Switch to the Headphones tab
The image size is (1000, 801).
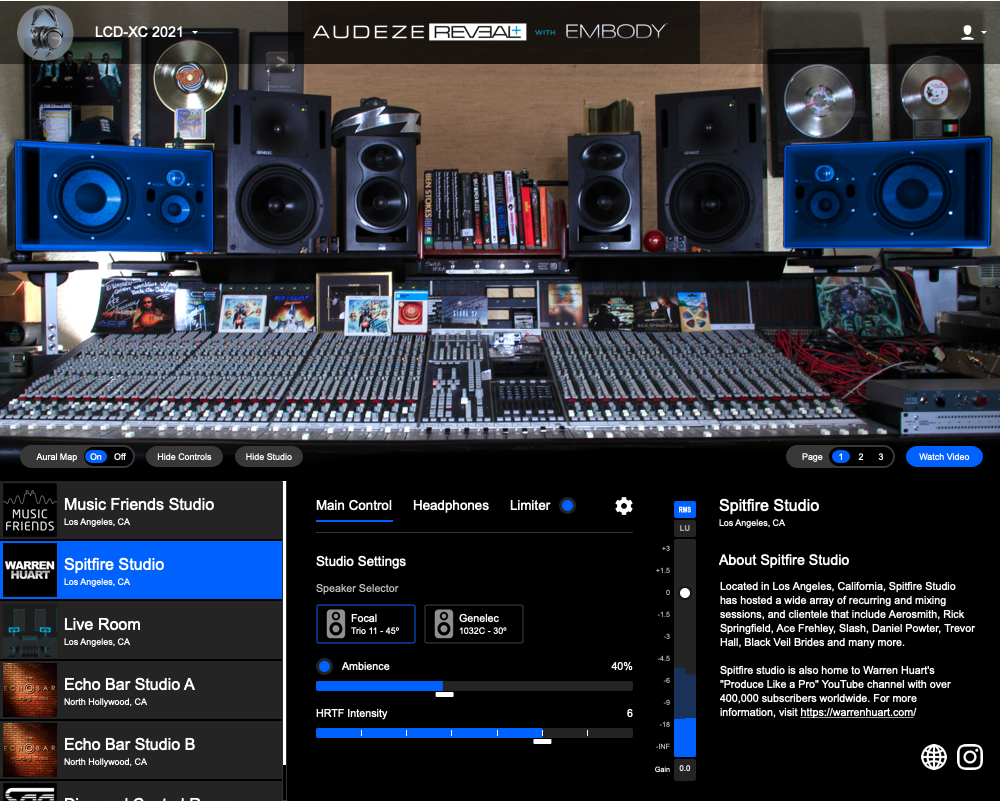tap(451, 506)
